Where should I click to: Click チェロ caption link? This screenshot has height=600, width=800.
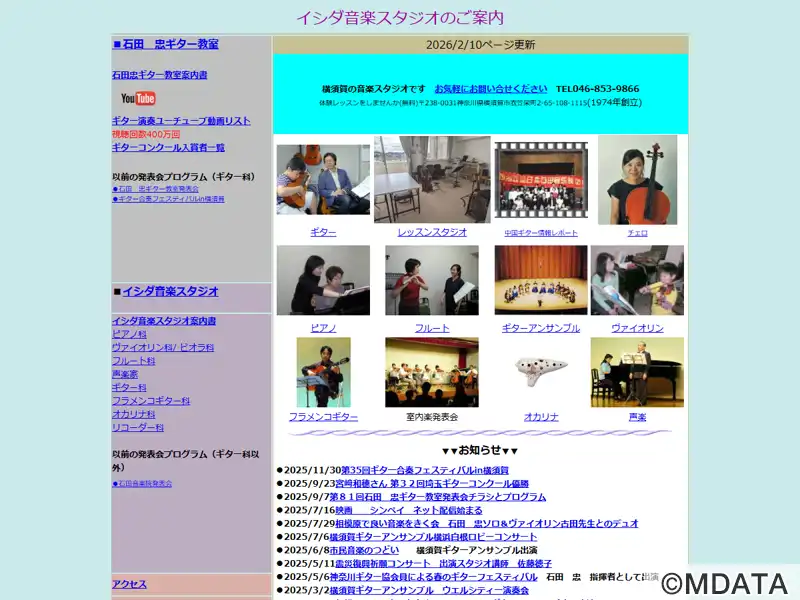(x=637, y=233)
